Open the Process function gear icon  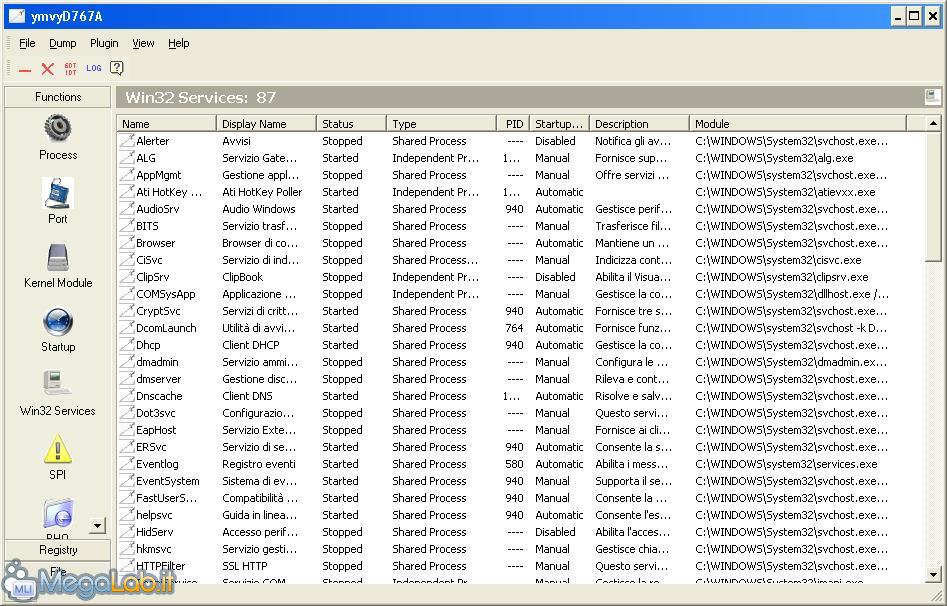point(58,127)
